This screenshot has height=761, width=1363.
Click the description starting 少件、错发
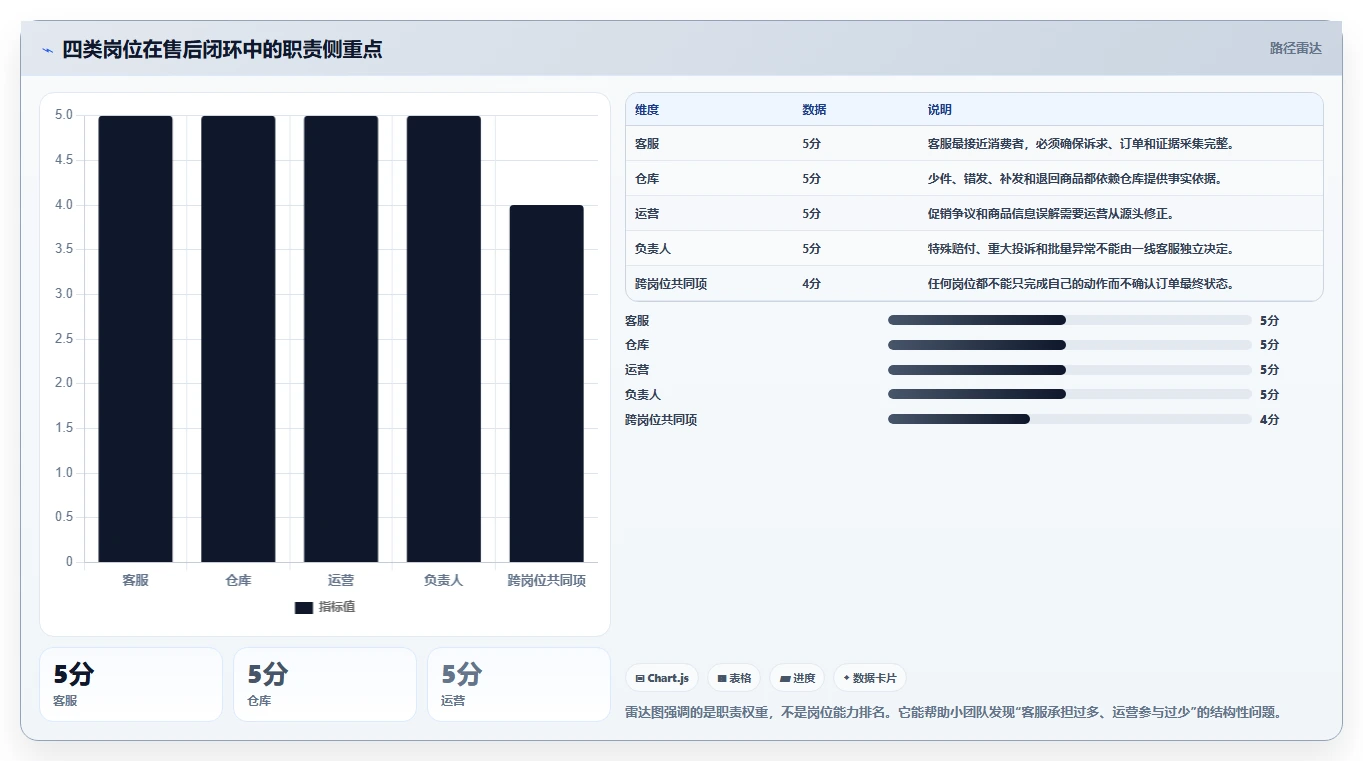(1075, 179)
